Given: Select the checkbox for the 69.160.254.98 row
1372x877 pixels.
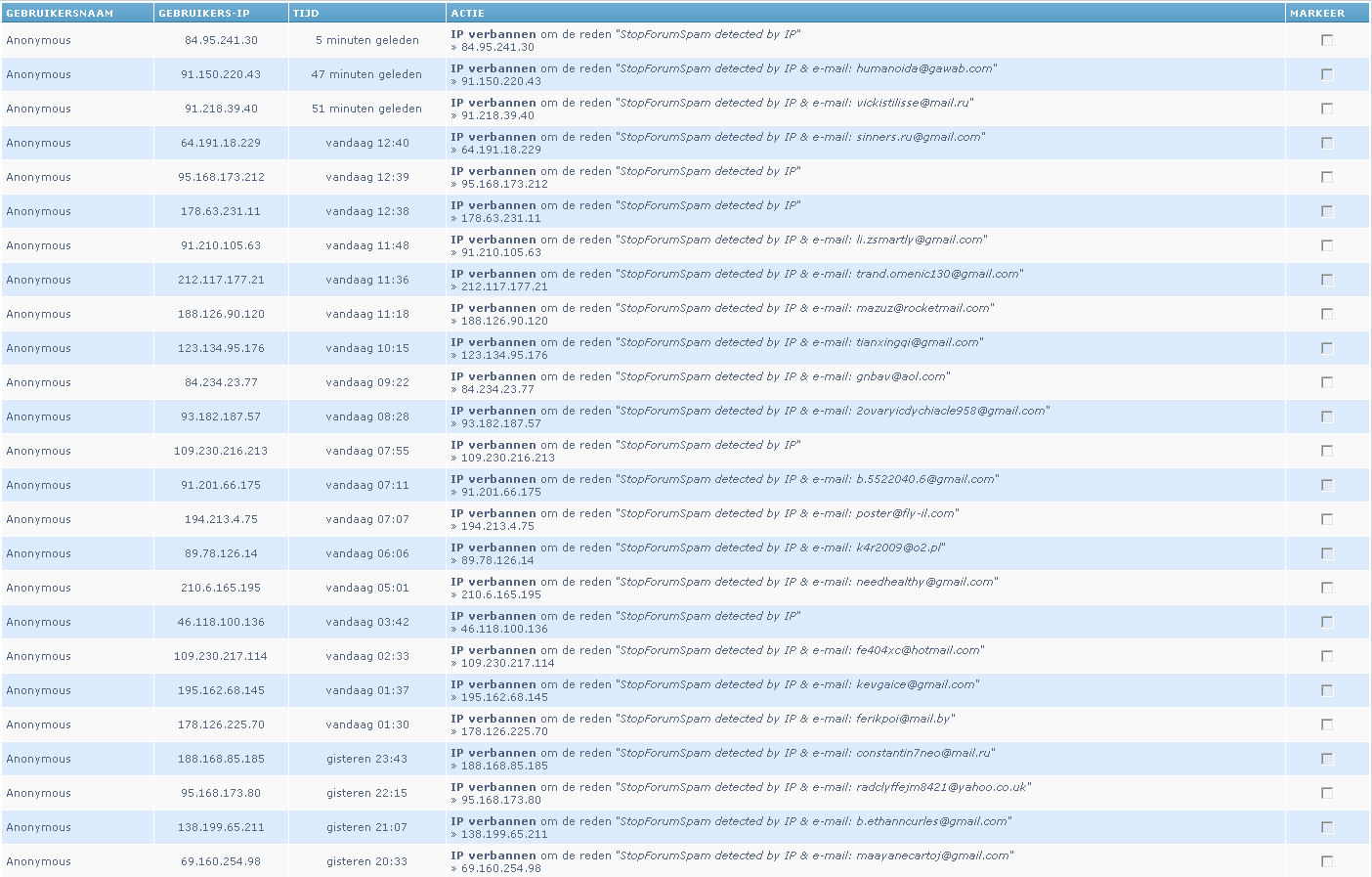Looking at the screenshot, I should coord(1326,861).
